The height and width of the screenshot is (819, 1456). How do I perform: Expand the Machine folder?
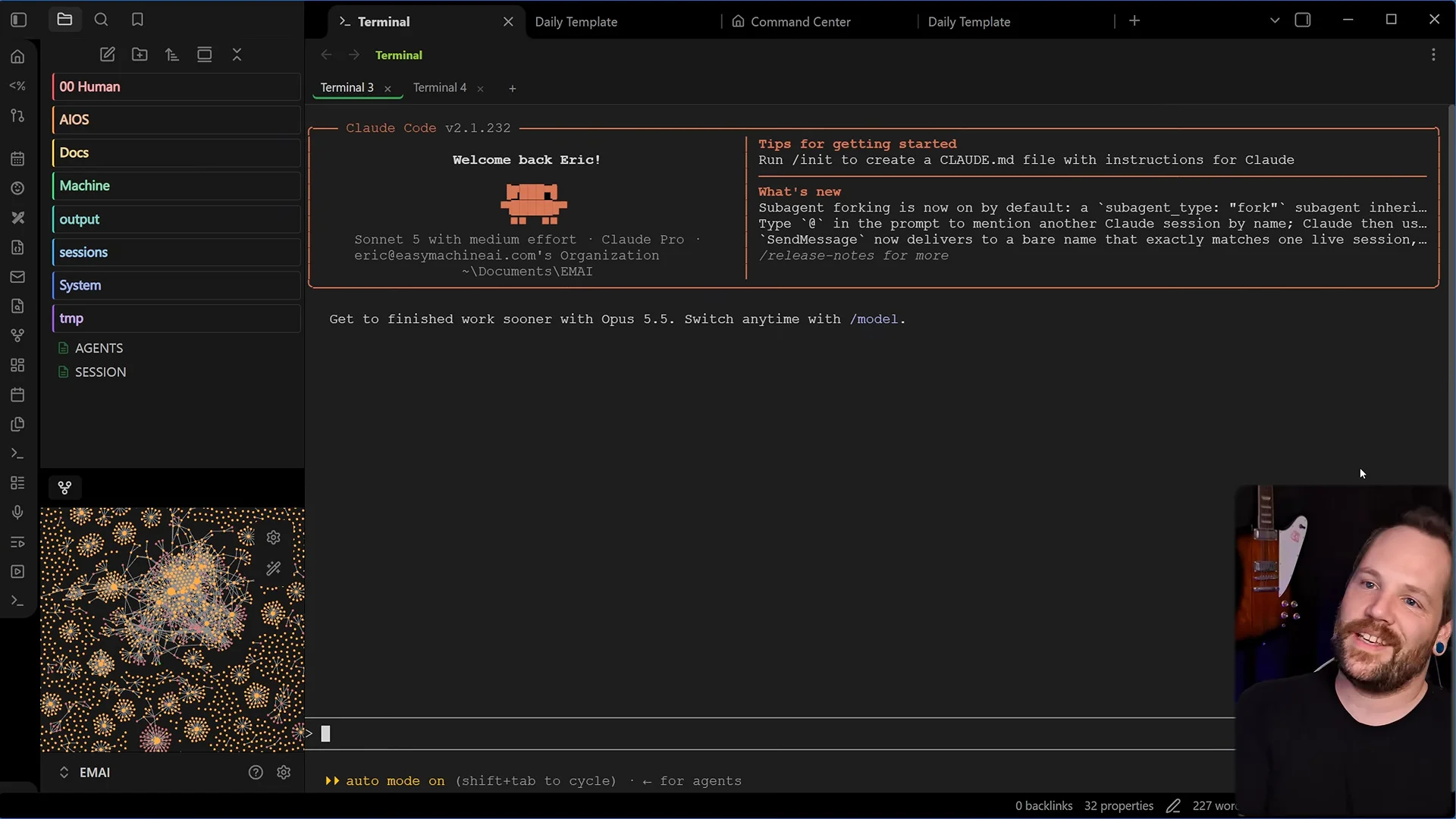click(x=176, y=186)
